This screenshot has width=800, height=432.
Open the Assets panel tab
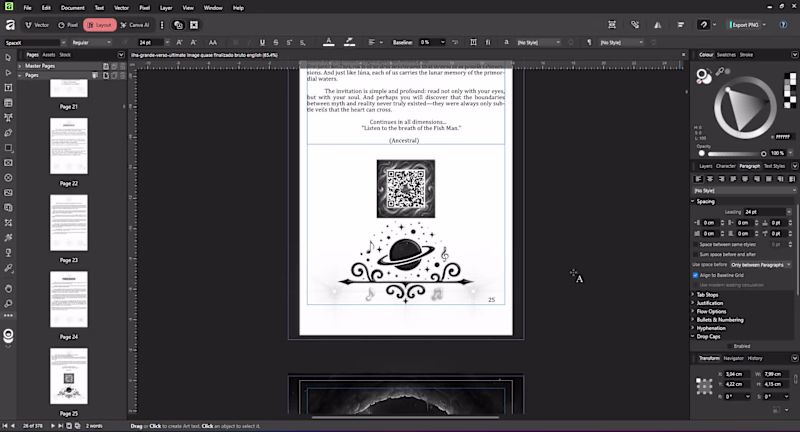[48, 55]
